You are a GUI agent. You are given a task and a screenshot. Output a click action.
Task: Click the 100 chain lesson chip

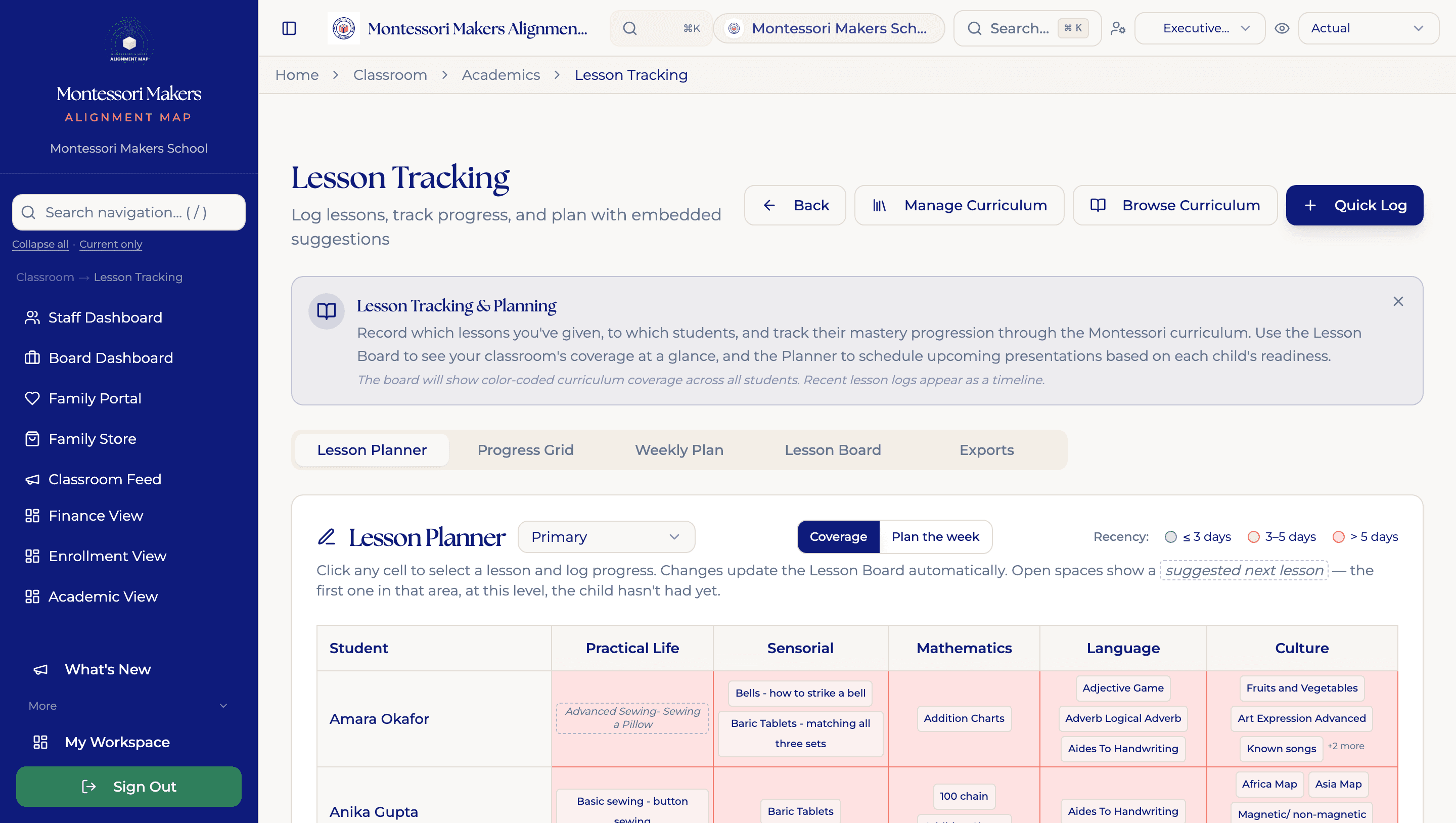tap(964, 796)
